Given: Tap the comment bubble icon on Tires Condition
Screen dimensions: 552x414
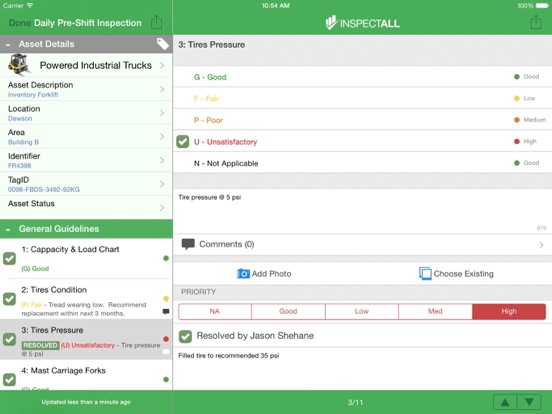Looking at the screenshot, I should tap(166, 311).
